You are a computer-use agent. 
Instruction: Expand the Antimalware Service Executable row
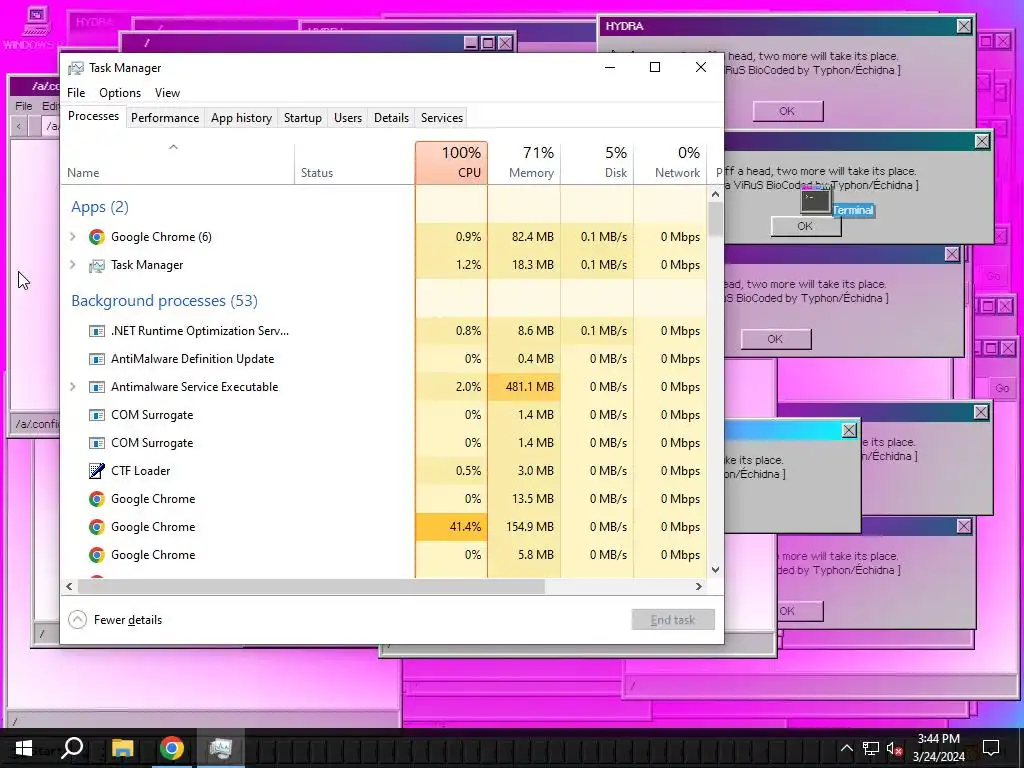pos(72,387)
